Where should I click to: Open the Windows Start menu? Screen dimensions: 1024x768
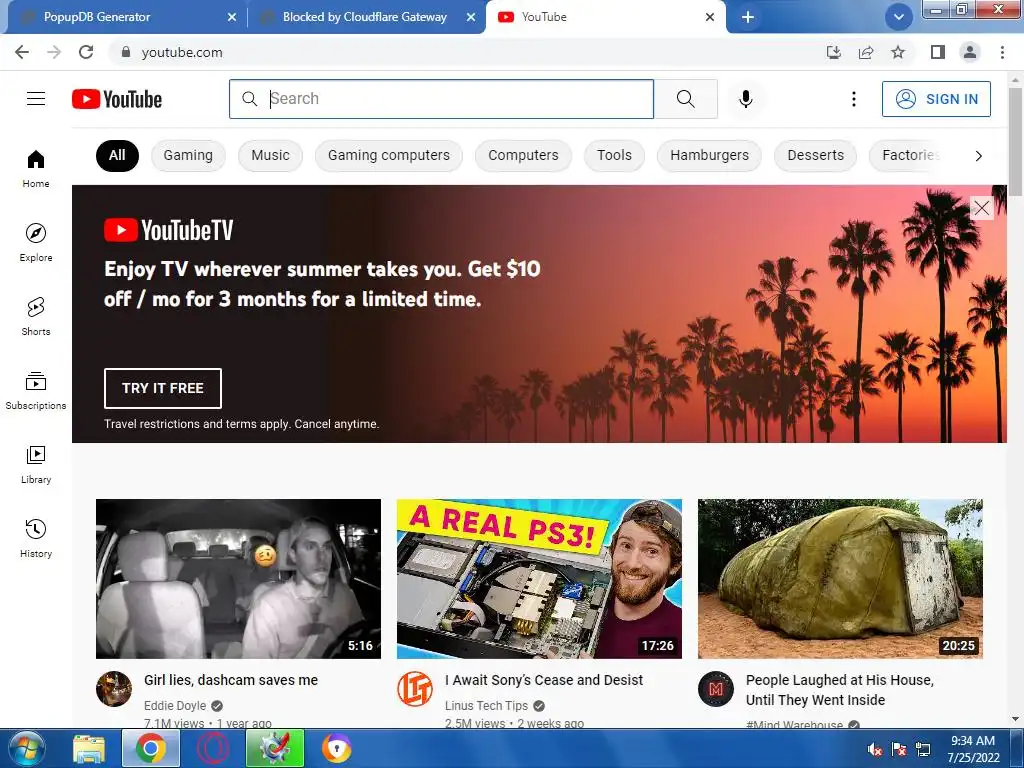pos(25,748)
